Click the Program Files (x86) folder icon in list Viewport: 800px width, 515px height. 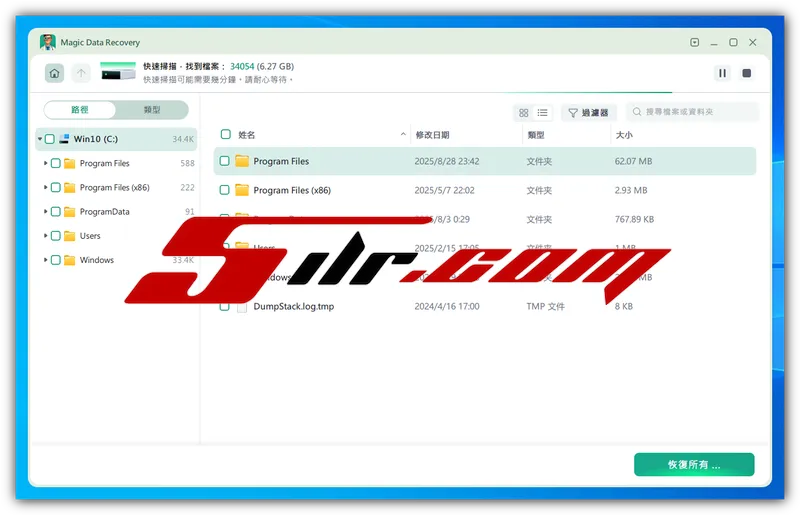[x=242, y=190]
